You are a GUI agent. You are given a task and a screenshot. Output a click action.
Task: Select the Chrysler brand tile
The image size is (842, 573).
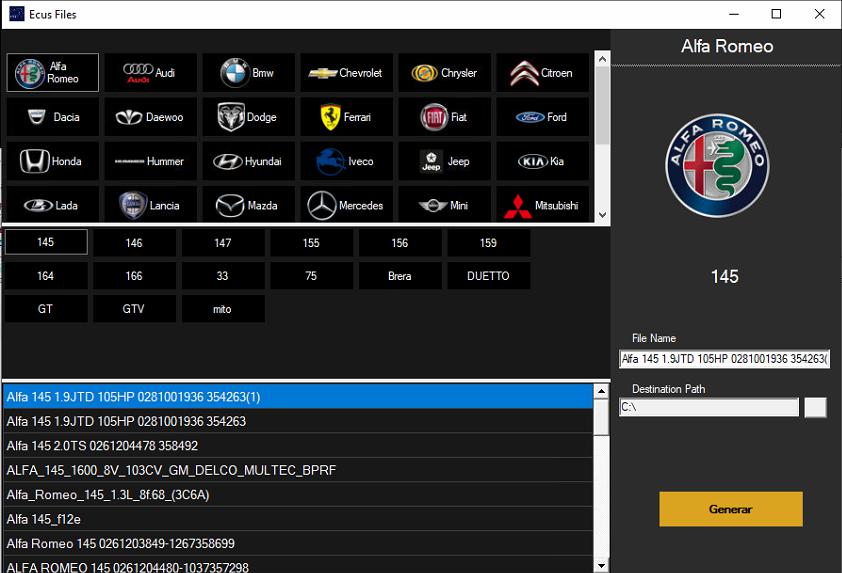tap(445, 72)
